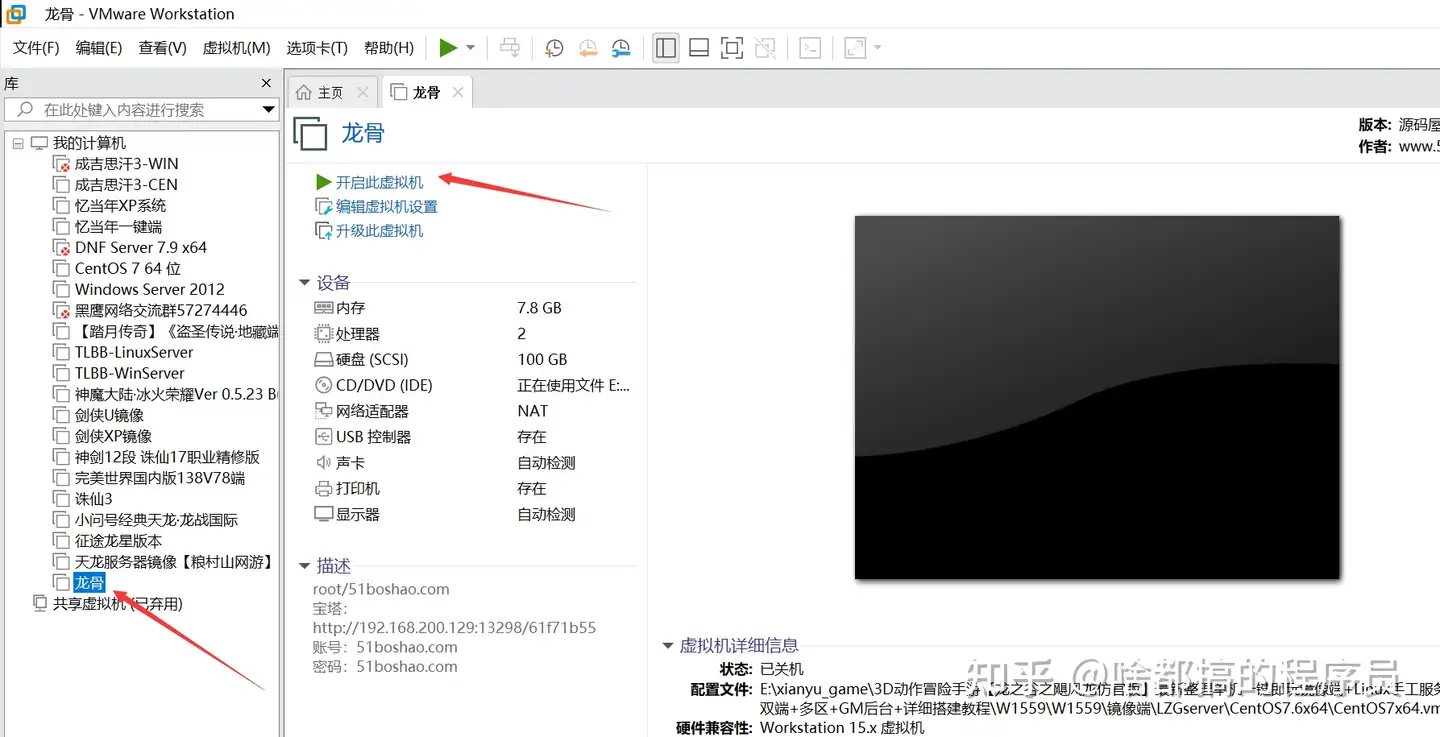Screen dimensions: 1440x737
Task: Open the 选项卡(T) menu
Action: tap(317, 47)
